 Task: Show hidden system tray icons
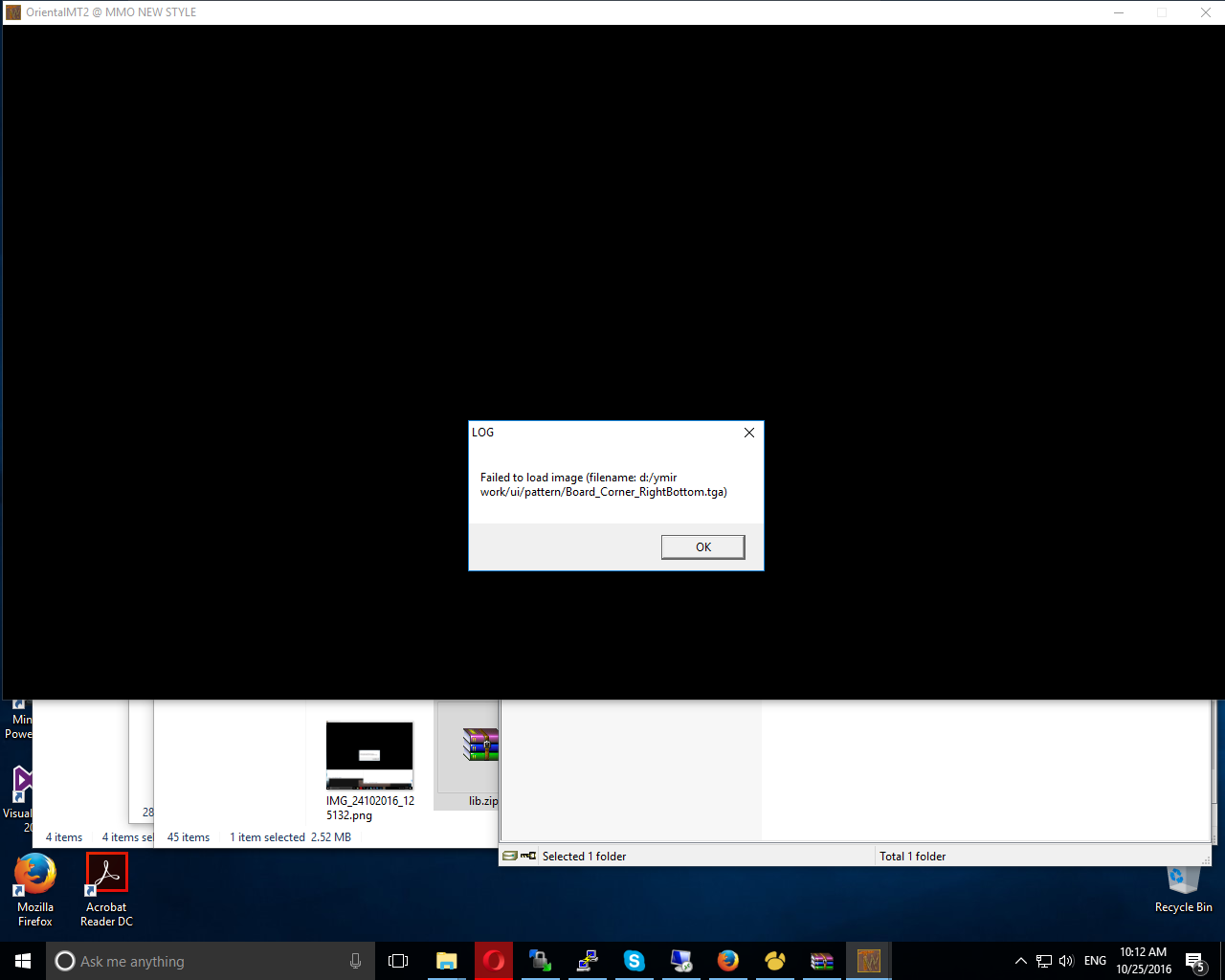coord(1020,961)
